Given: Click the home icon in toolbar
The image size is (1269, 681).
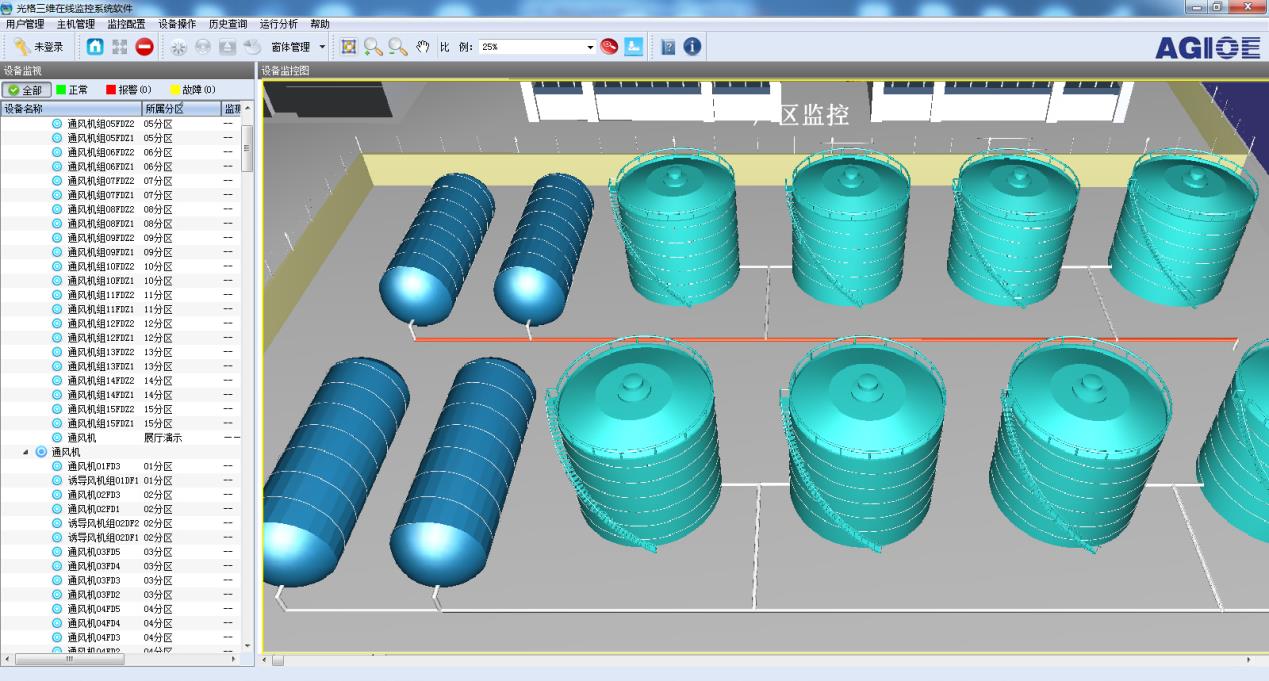Looking at the screenshot, I should (95, 47).
